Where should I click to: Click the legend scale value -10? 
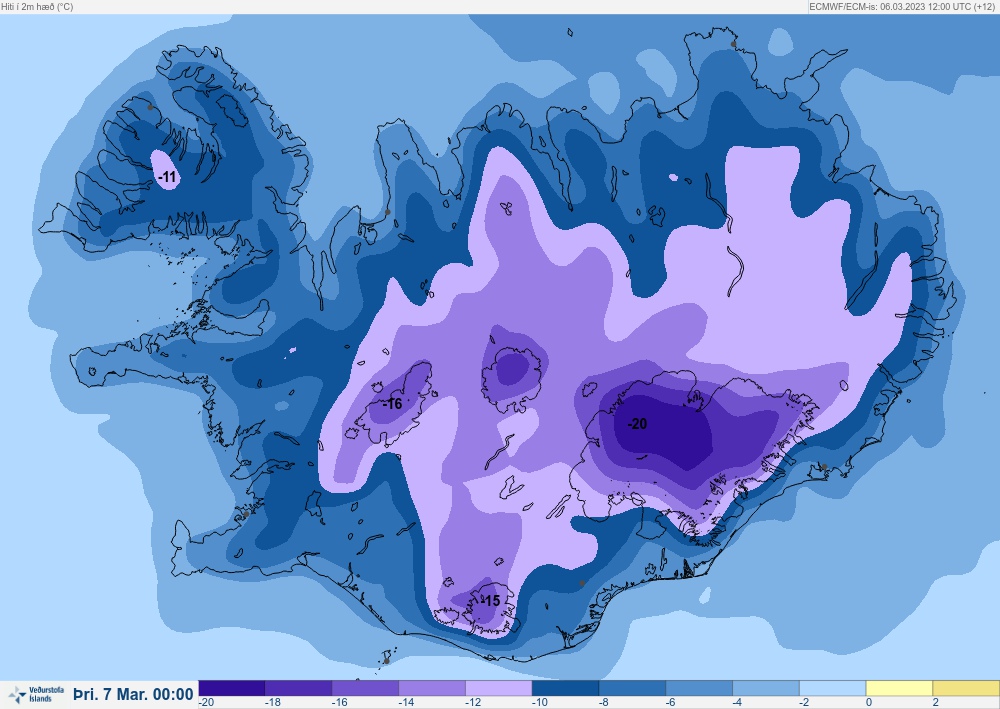pos(540,702)
